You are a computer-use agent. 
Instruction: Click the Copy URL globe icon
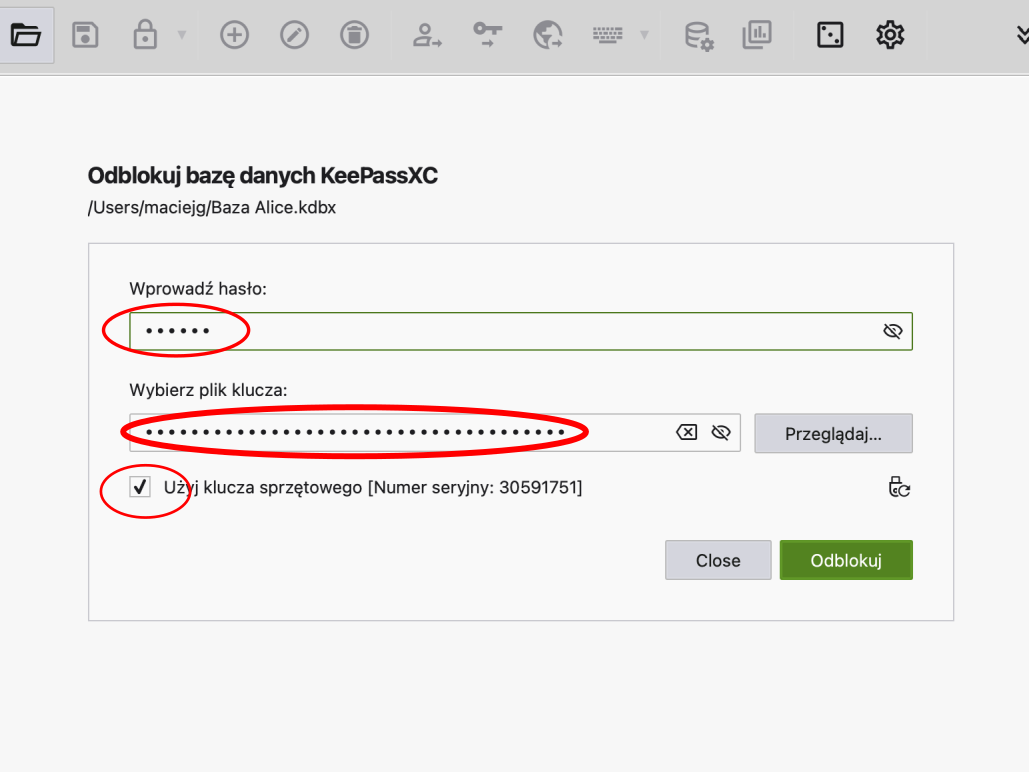tap(547, 36)
